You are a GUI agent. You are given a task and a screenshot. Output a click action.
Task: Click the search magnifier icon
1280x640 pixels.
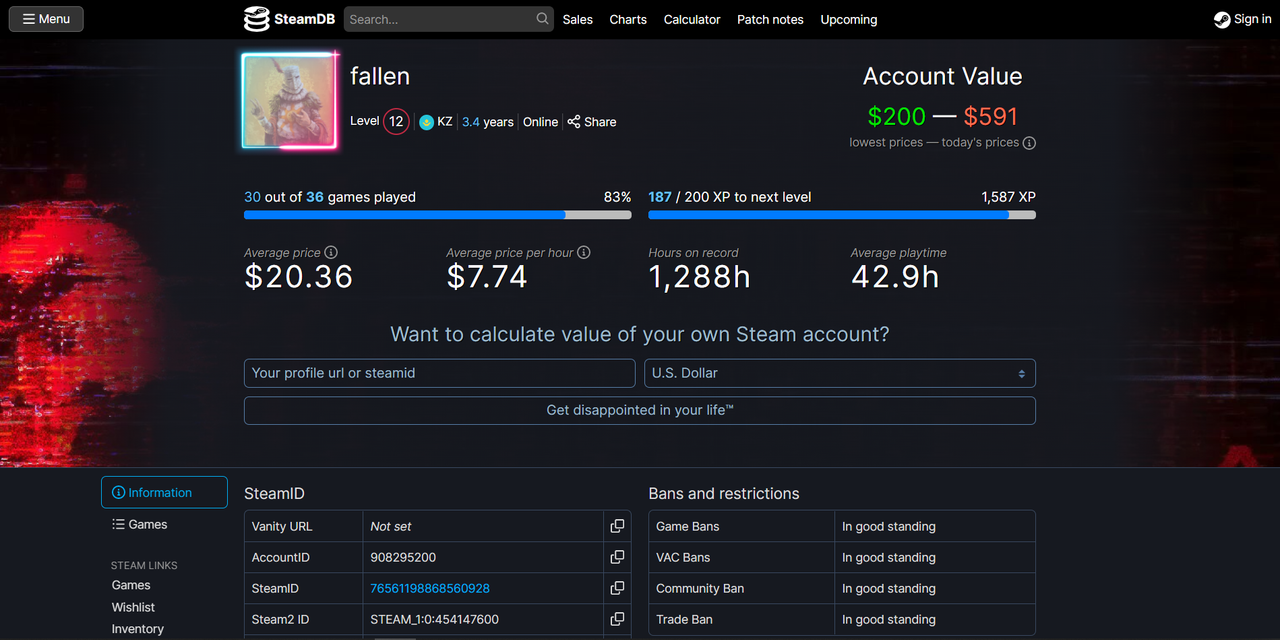tap(542, 19)
